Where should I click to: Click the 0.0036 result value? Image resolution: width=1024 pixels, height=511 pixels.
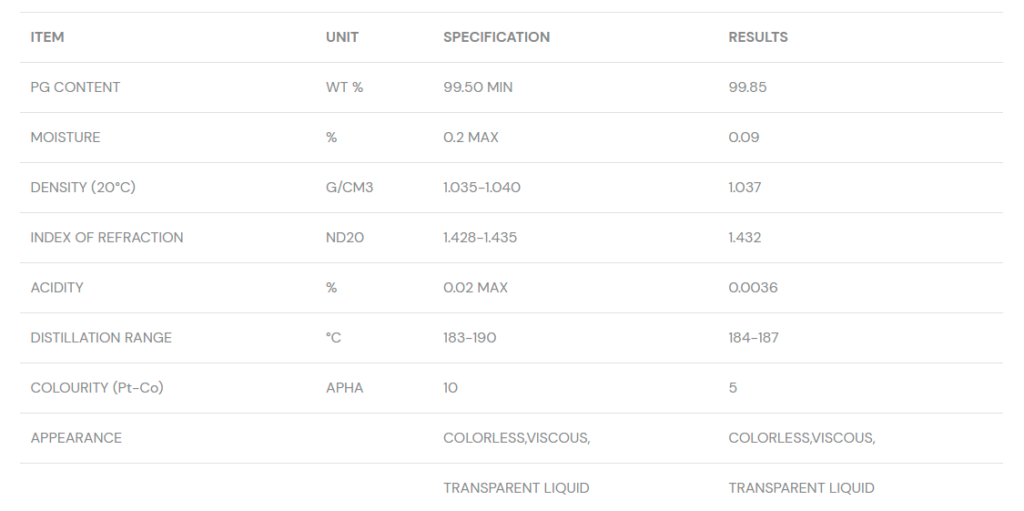pyautogui.click(x=752, y=287)
